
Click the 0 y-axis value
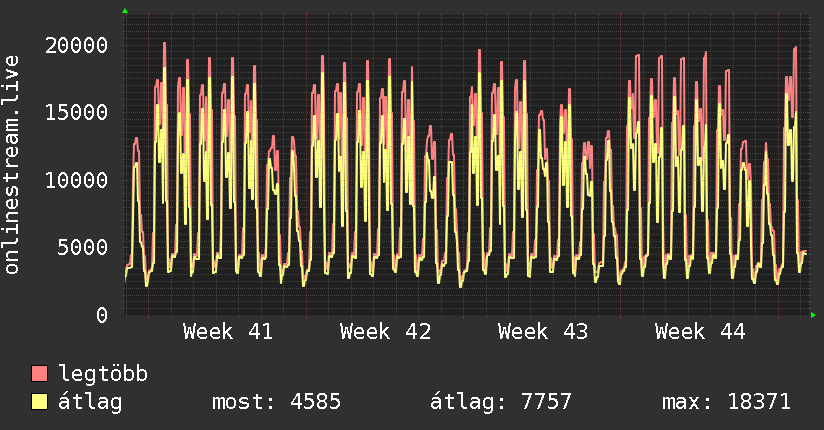pos(102,315)
